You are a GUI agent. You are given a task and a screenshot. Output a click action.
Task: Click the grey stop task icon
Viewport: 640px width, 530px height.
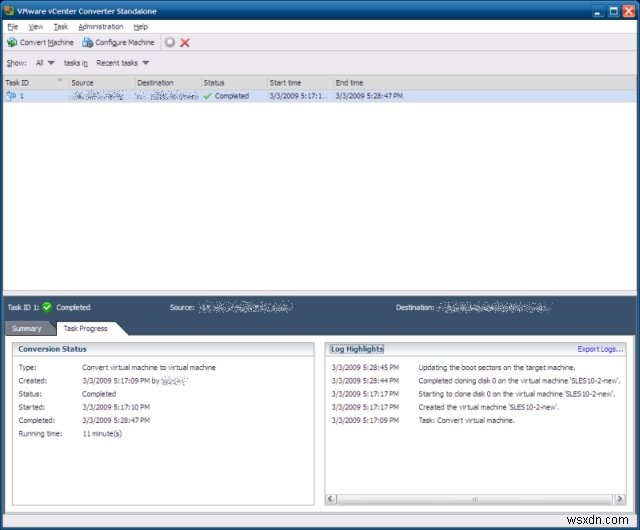click(x=170, y=42)
